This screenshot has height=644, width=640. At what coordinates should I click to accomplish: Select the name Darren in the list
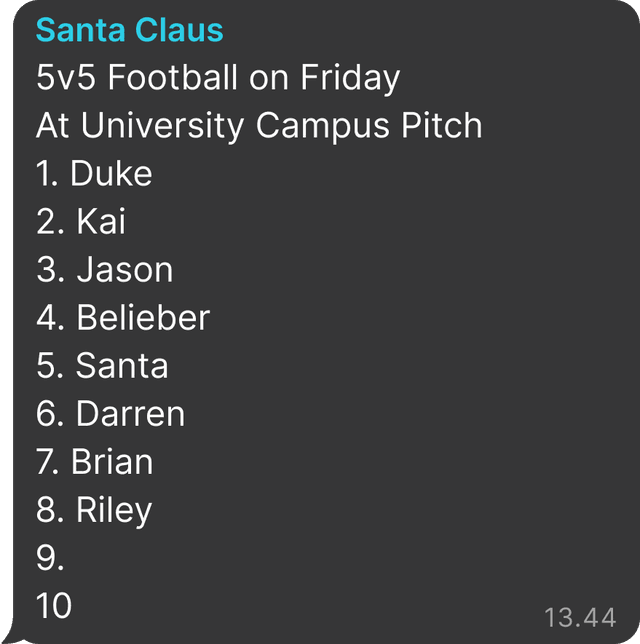pos(131,414)
